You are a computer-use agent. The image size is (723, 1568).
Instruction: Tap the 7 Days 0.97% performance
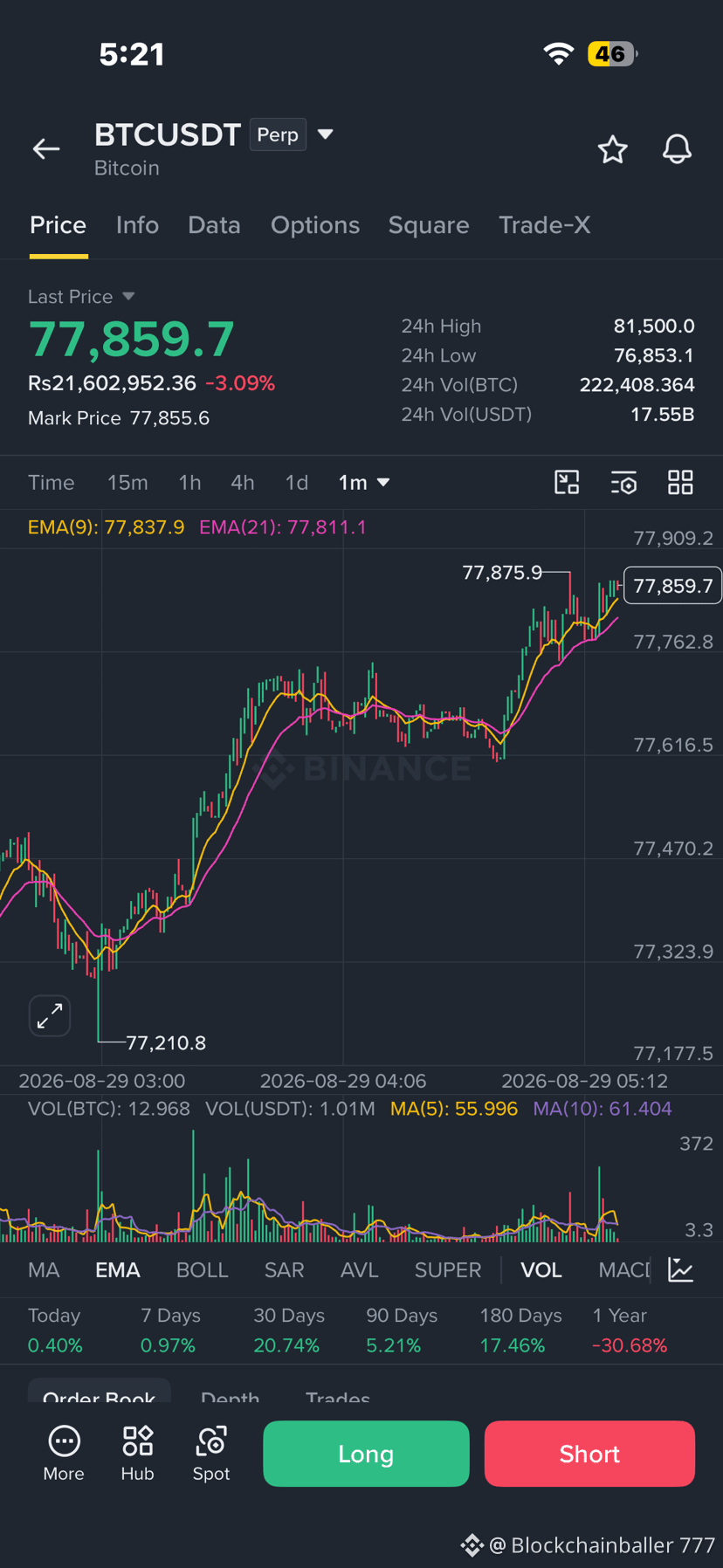coord(170,1331)
